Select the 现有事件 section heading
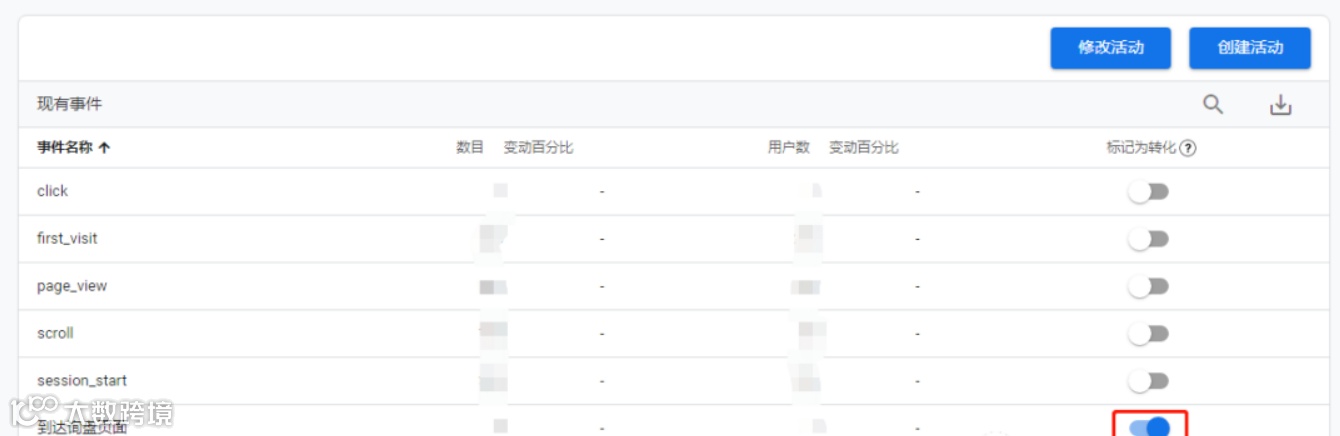Image resolution: width=1340 pixels, height=436 pixels. click(x=70, y=104)
